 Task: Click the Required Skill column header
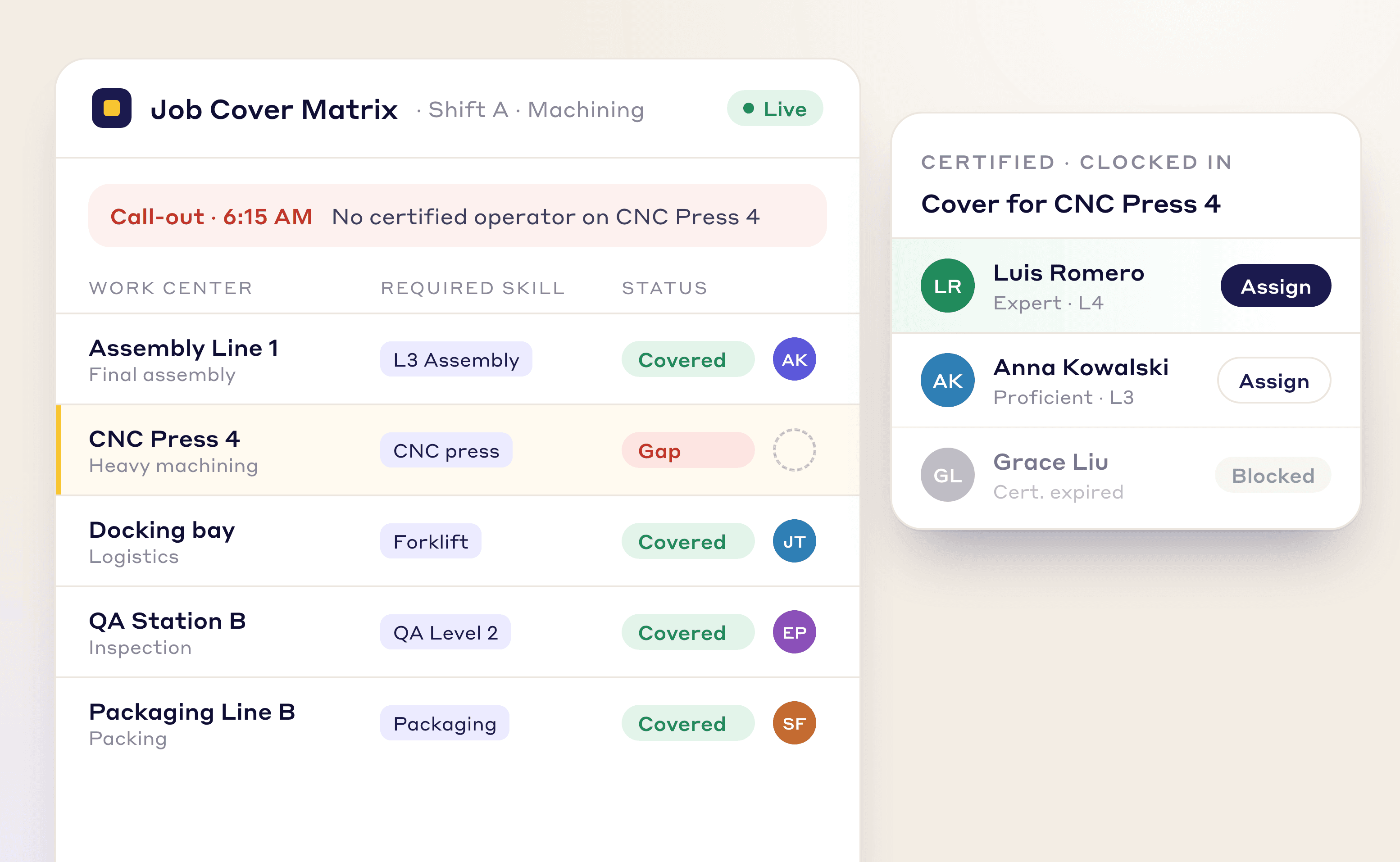(x=473, y=288)
